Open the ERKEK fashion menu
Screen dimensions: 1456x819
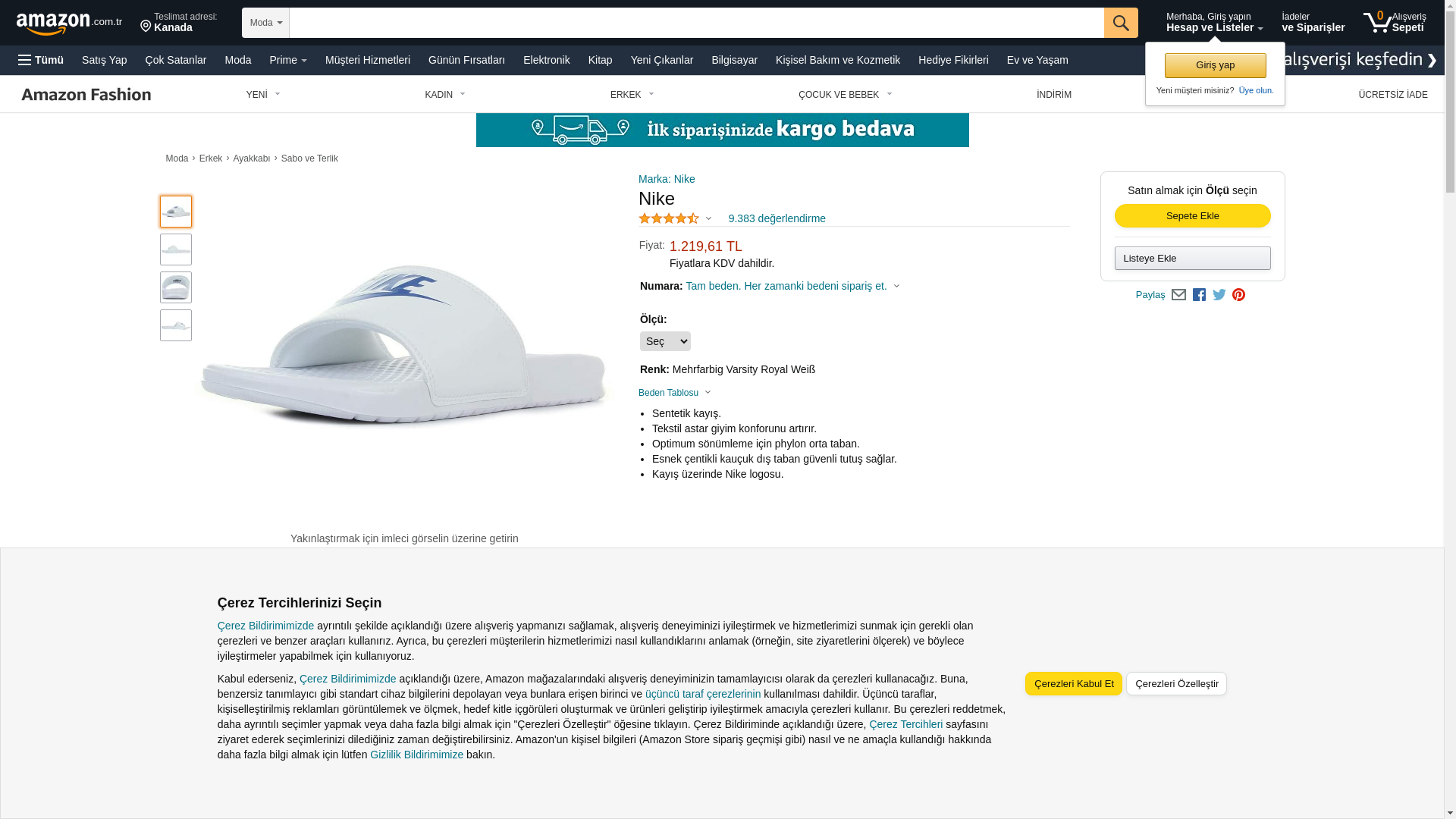(x=632, y=95)
